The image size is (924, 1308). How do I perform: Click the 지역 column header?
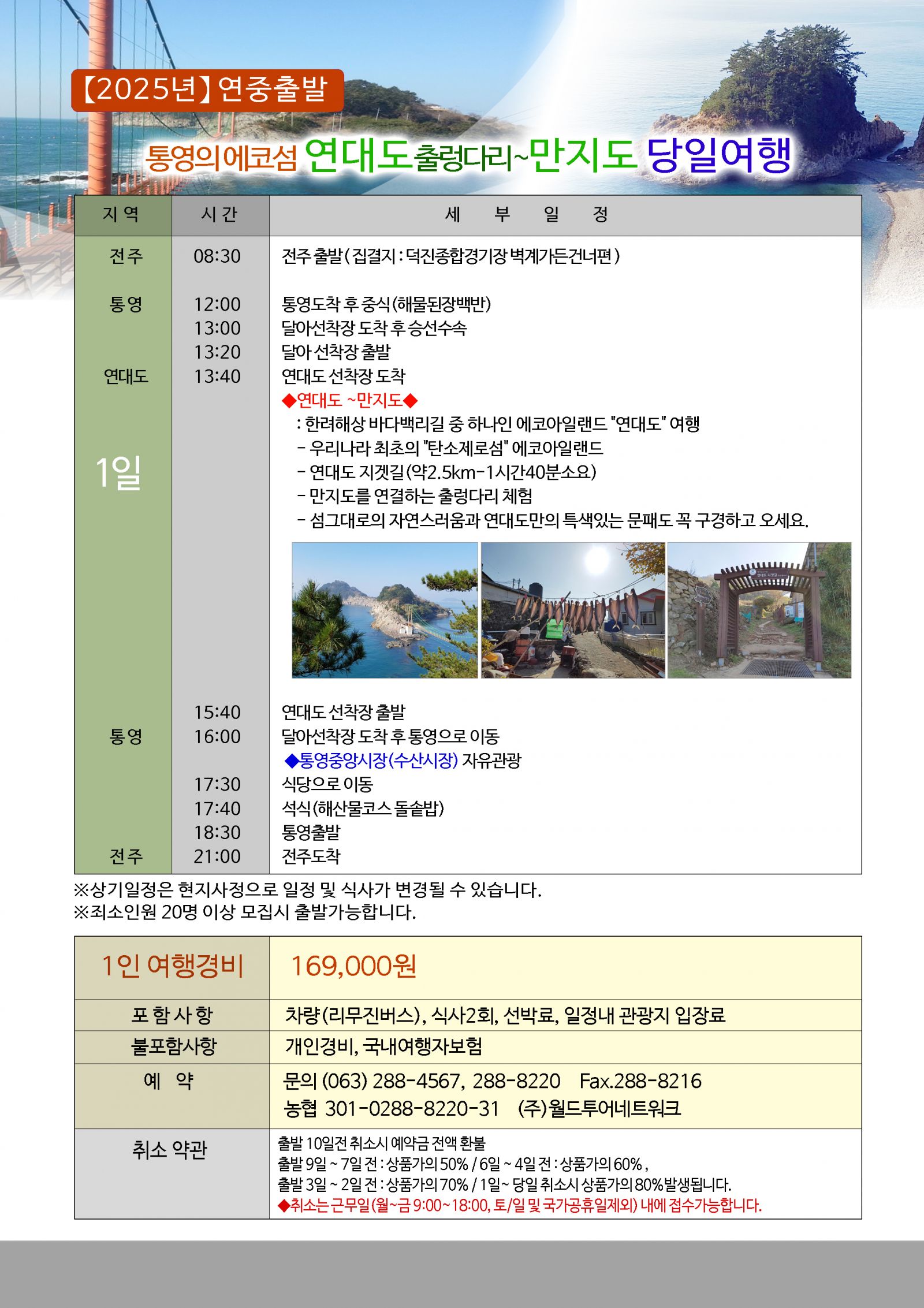[x=122, y=215]
